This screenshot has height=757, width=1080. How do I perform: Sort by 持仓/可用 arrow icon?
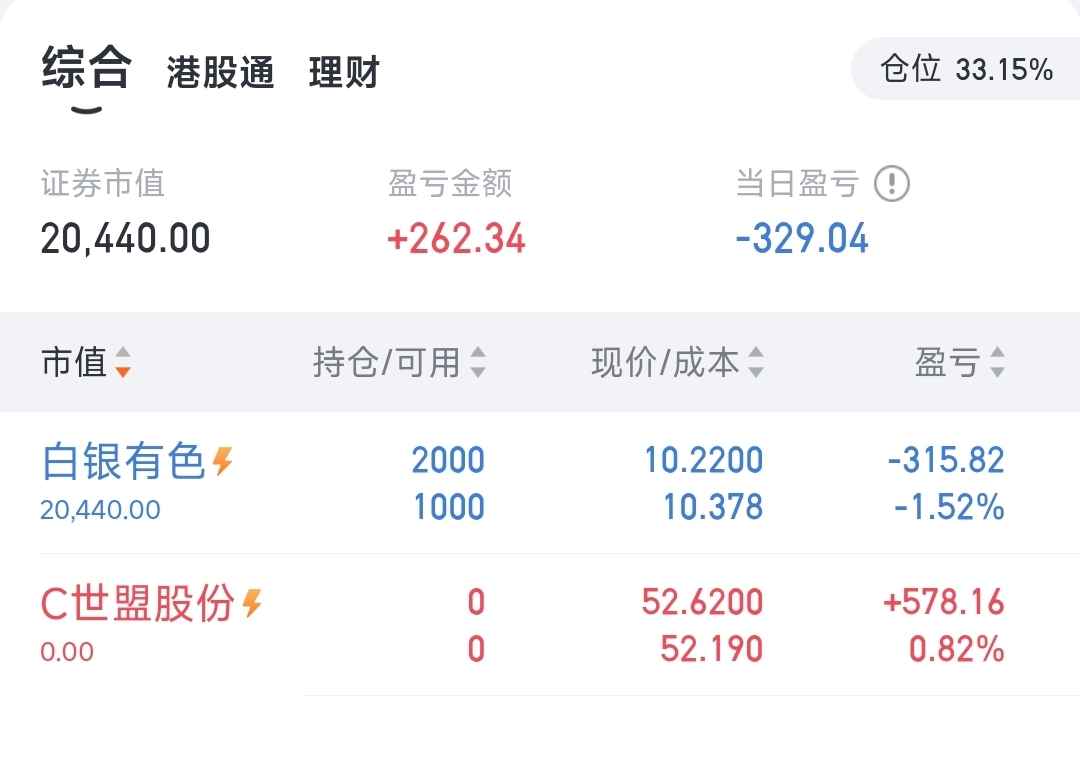tap(478, 362)
